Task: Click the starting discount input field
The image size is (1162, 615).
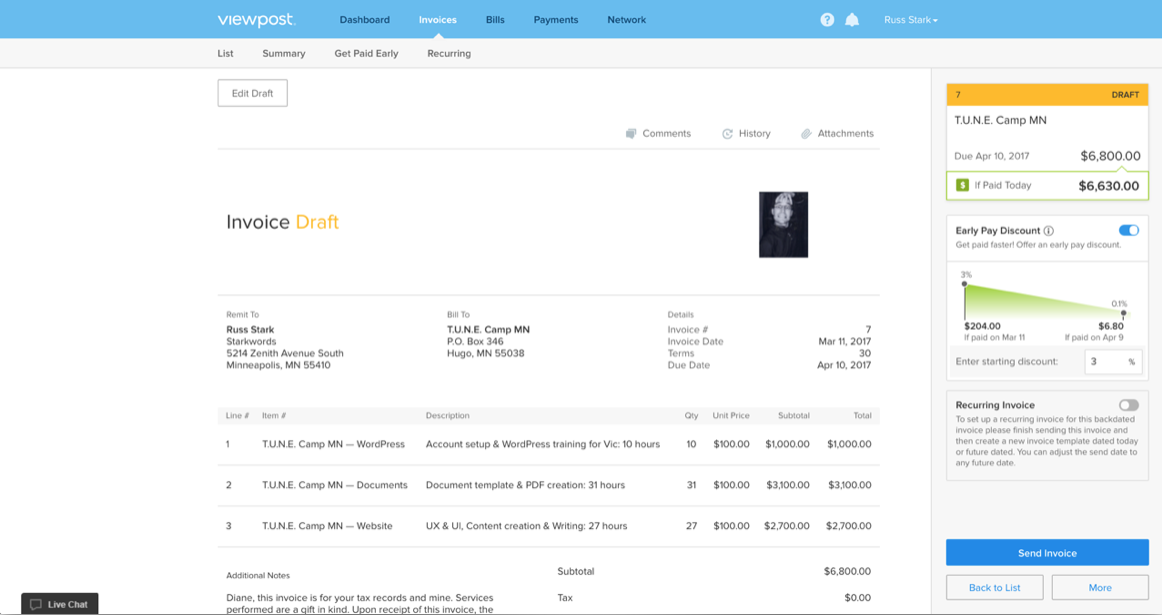Action: pyautogui.click(x=1104, y=362)
